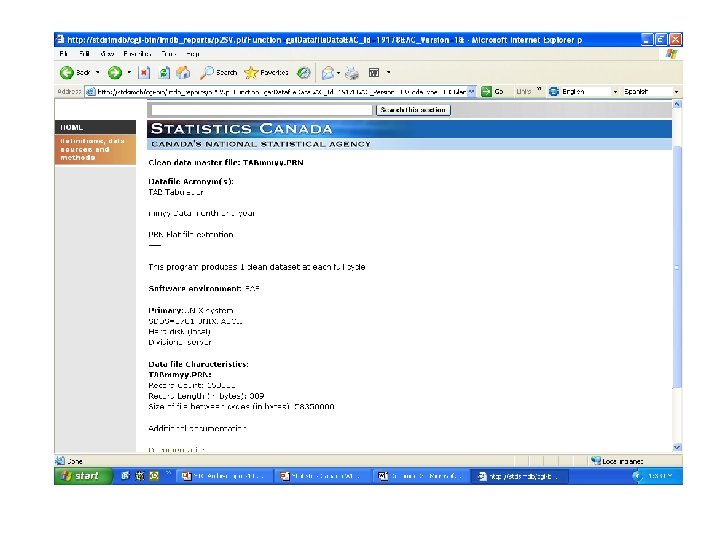Click the scrollbar down arrow
This screenshot has height=540, width=720.
point(677,447)
